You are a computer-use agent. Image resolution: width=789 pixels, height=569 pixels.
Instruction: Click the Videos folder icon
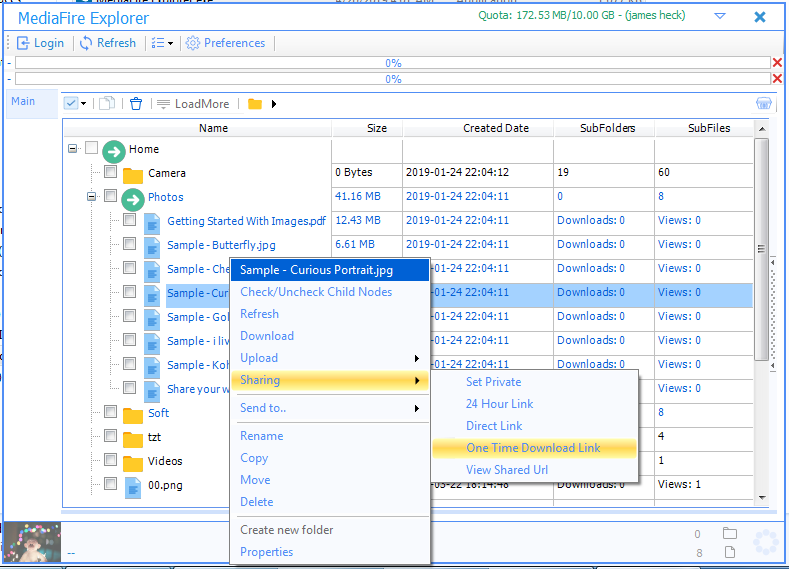[133, 463]
